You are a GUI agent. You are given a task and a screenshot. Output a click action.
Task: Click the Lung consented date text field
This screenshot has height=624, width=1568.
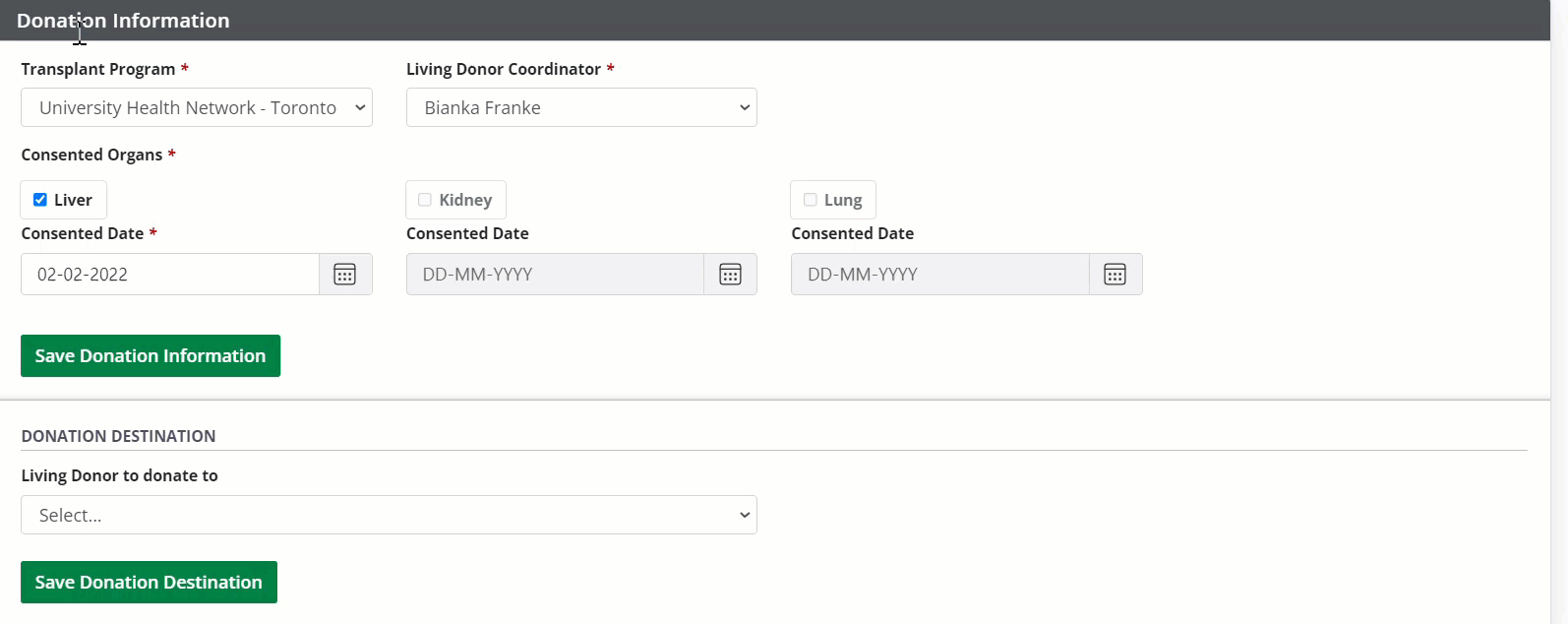[939, 275]
